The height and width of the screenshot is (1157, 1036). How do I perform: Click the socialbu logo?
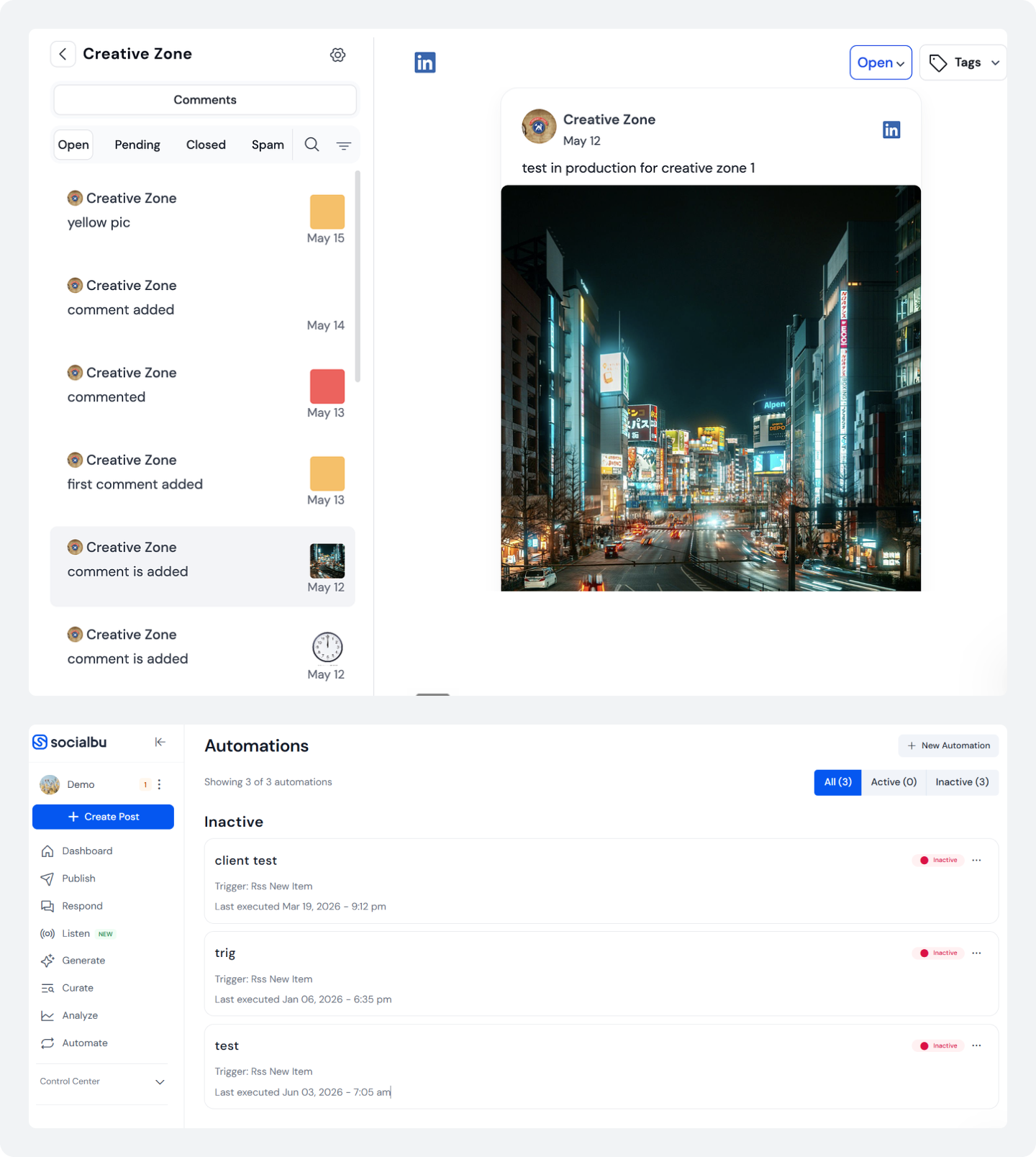[70, 742]
